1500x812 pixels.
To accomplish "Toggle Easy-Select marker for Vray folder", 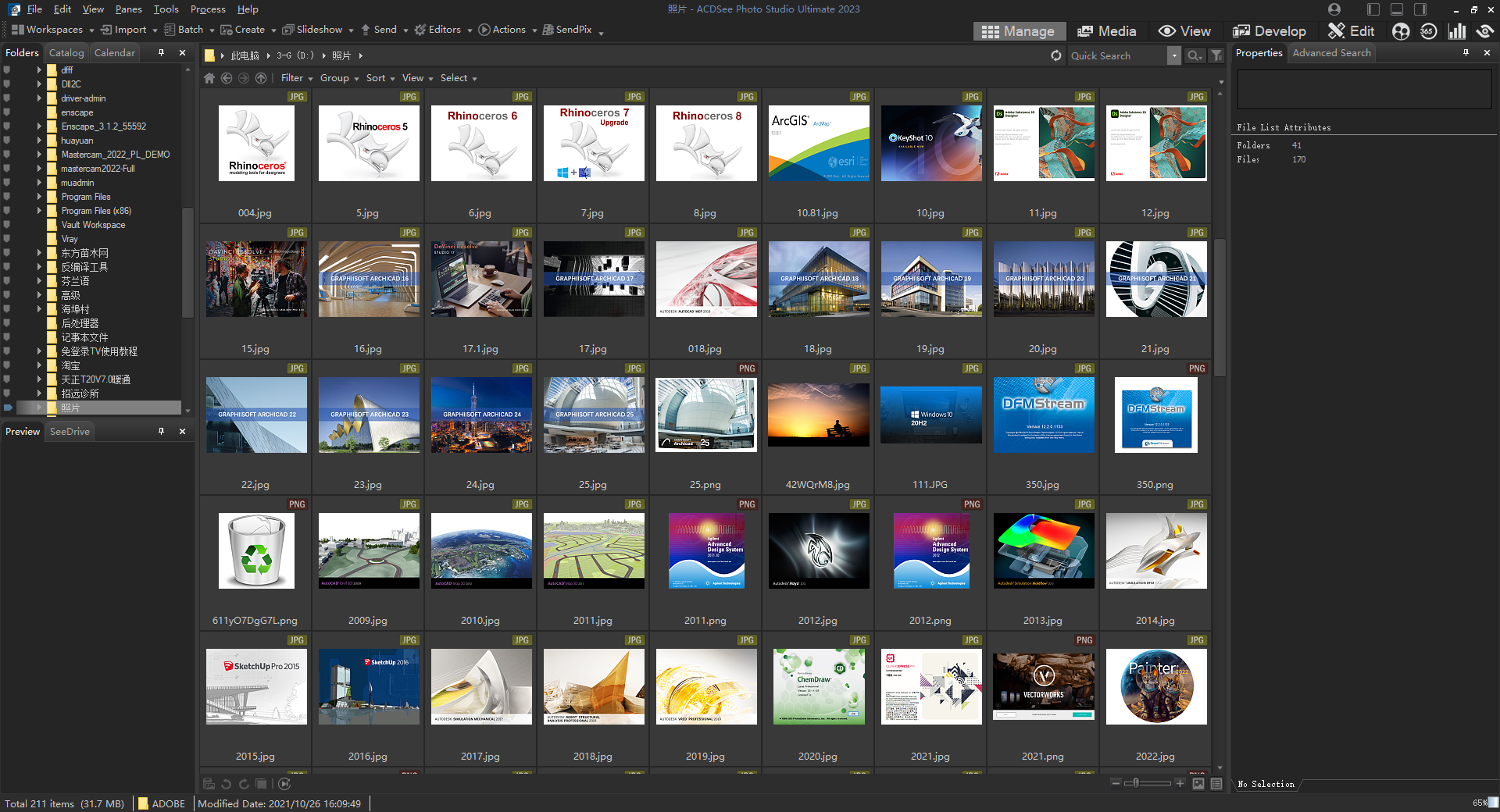I will pyautogui.click(x=7, y=239).
